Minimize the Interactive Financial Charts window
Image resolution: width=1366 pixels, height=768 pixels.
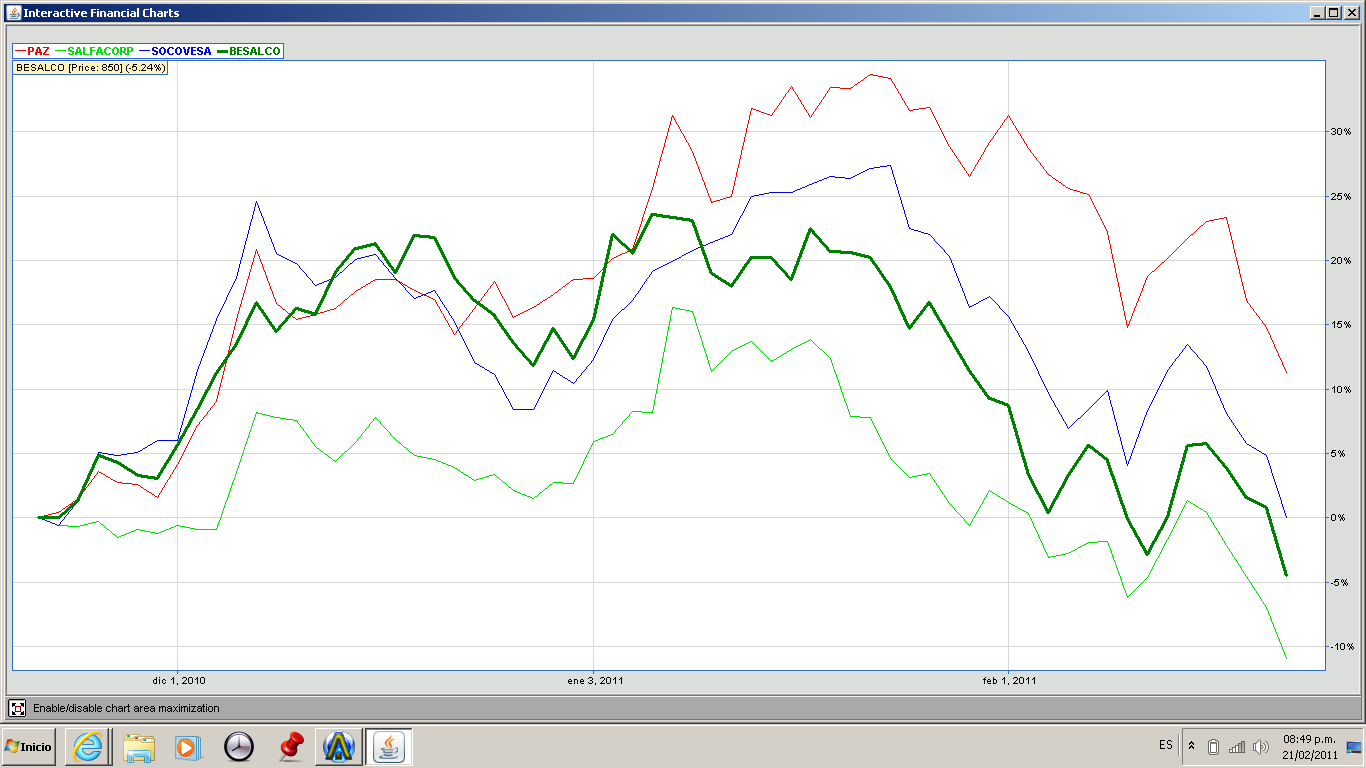point(1317,13)
